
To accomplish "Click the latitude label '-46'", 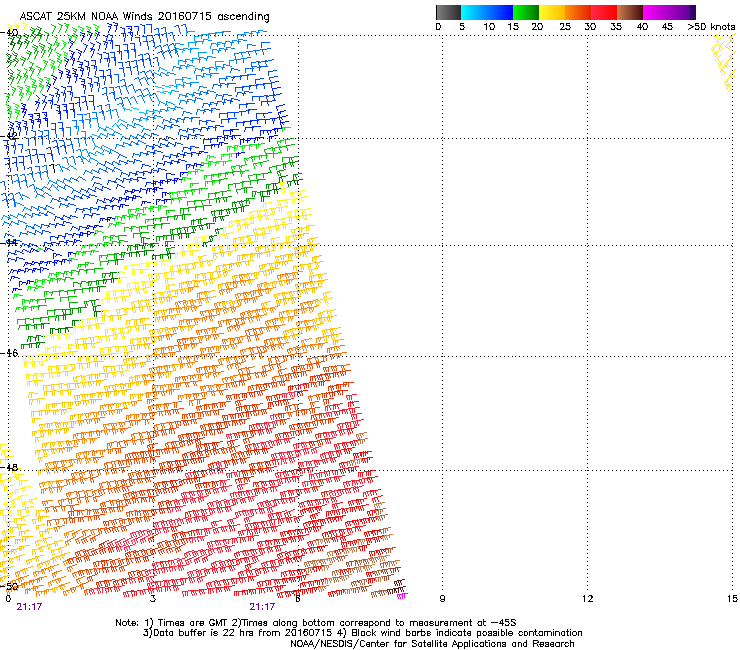I will pyautogui.click(x=10, y=353).
